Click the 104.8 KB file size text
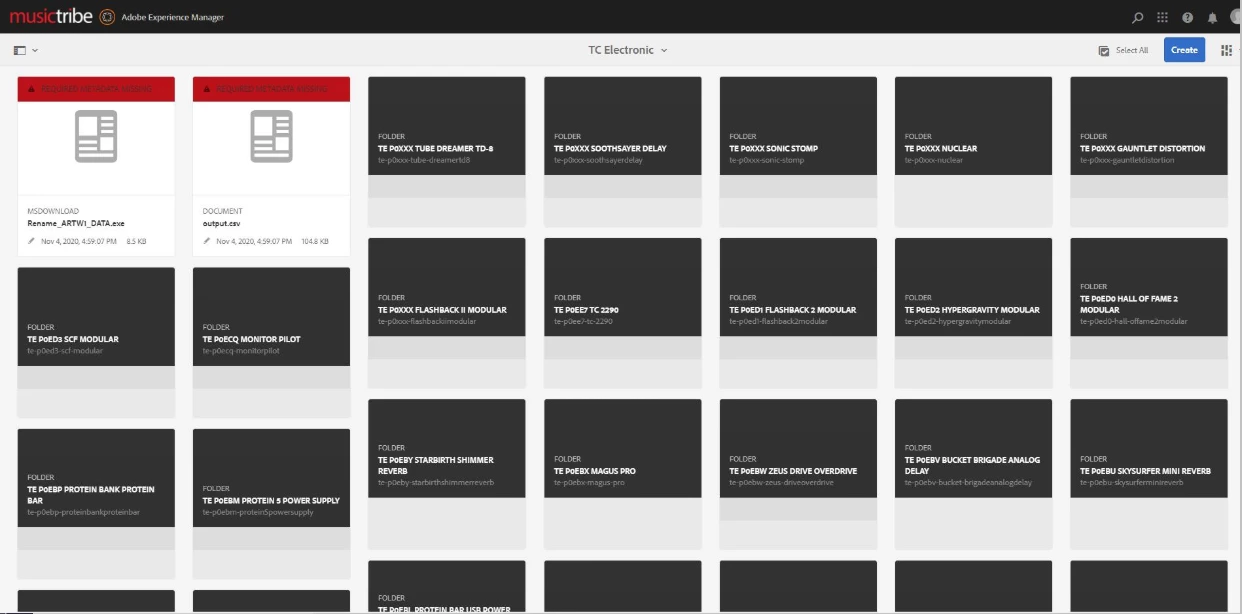The width and height of the screenshot is (1242, 614). pos(315,242)
